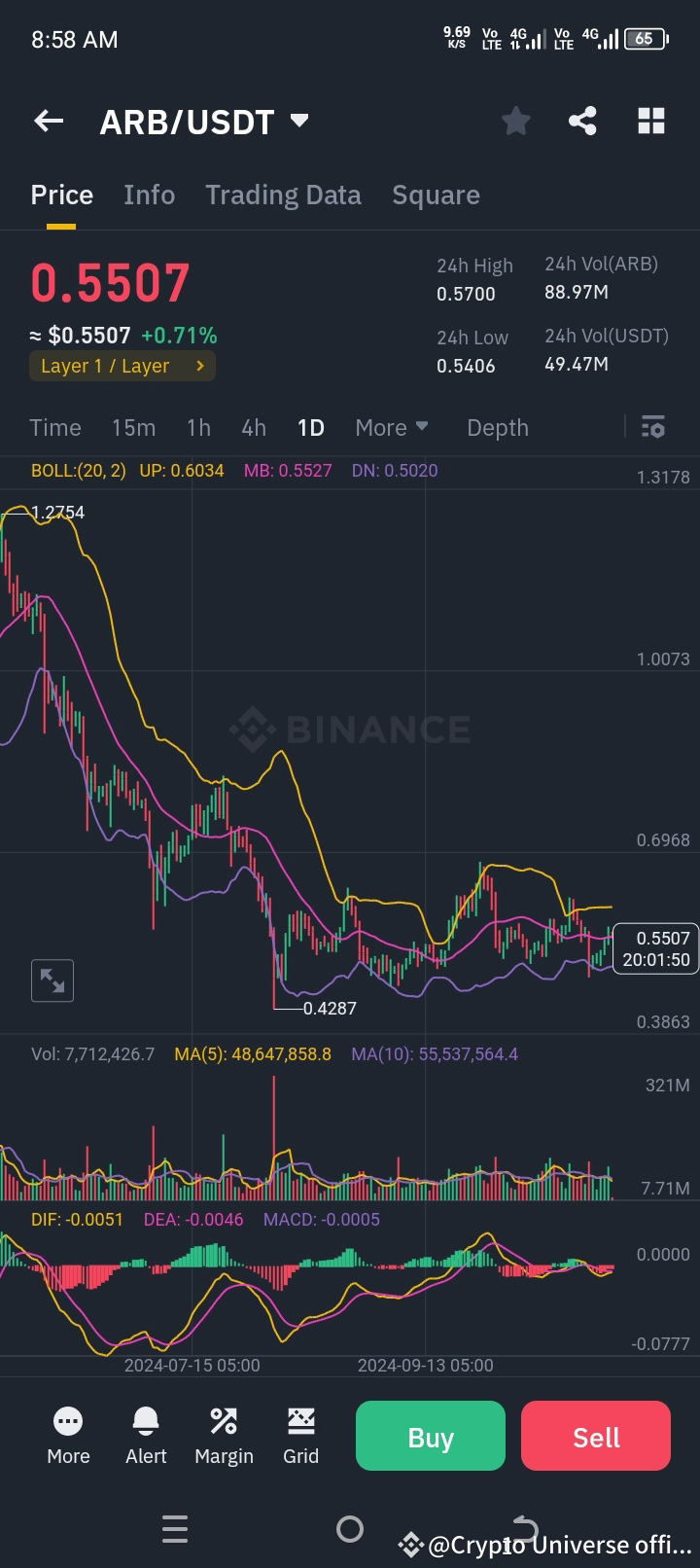Select the 15m candle interval

[133, 427]
